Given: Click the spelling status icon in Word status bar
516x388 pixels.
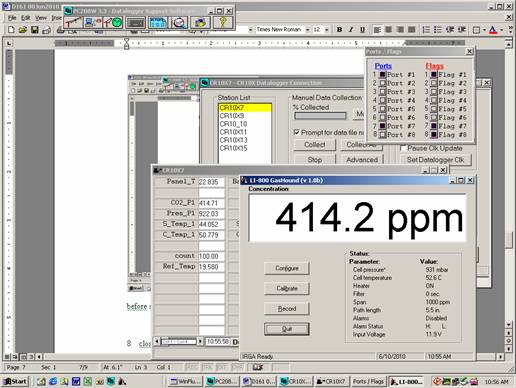Looking at the screenshot, I should pos(258,367).
